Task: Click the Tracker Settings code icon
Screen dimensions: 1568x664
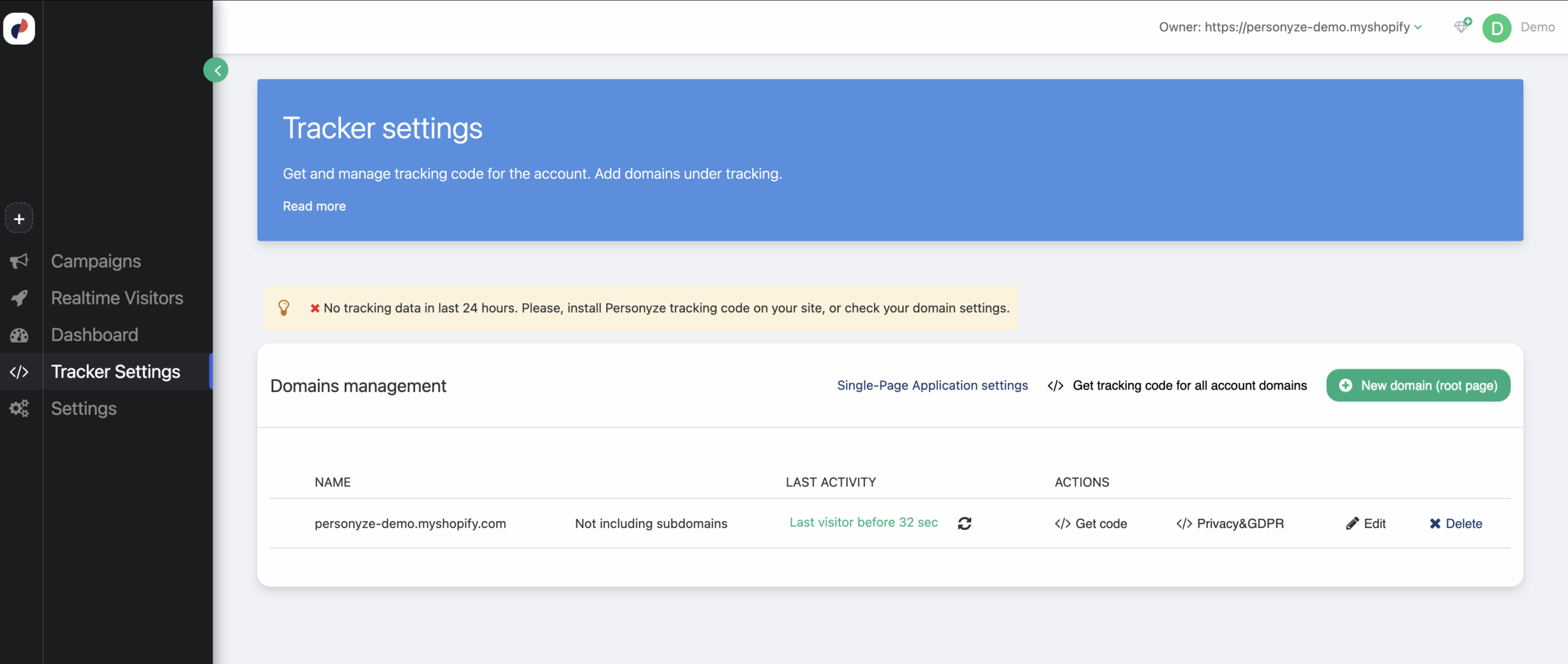Action: pyautogui.click(x=19, y=372)
